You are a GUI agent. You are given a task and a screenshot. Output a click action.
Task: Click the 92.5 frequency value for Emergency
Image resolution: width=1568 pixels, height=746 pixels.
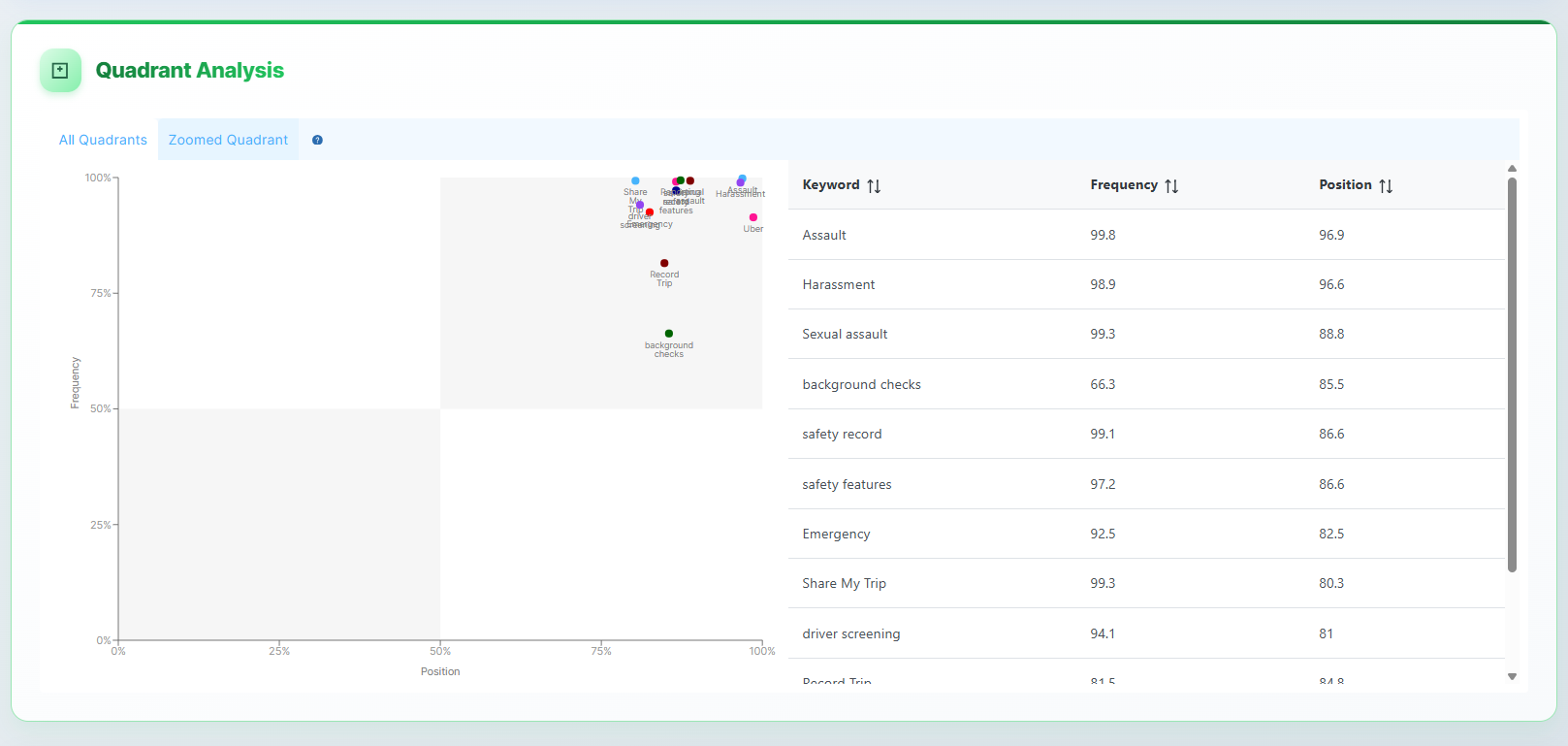pos(1103,534)
